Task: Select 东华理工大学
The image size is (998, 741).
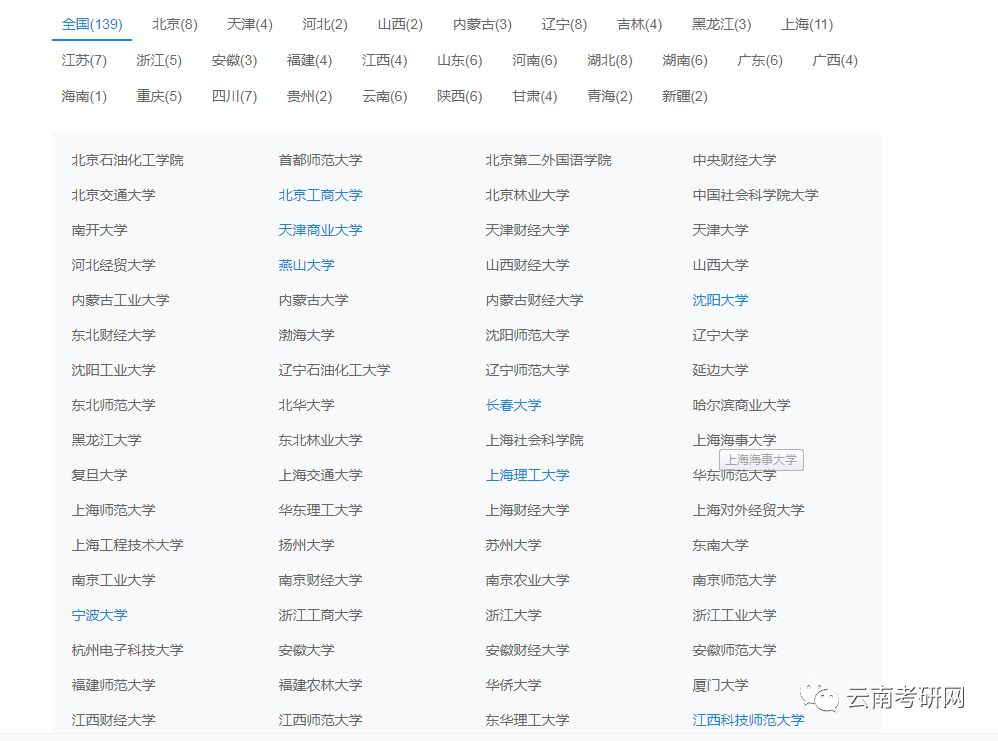Action: tap(528, 720)
